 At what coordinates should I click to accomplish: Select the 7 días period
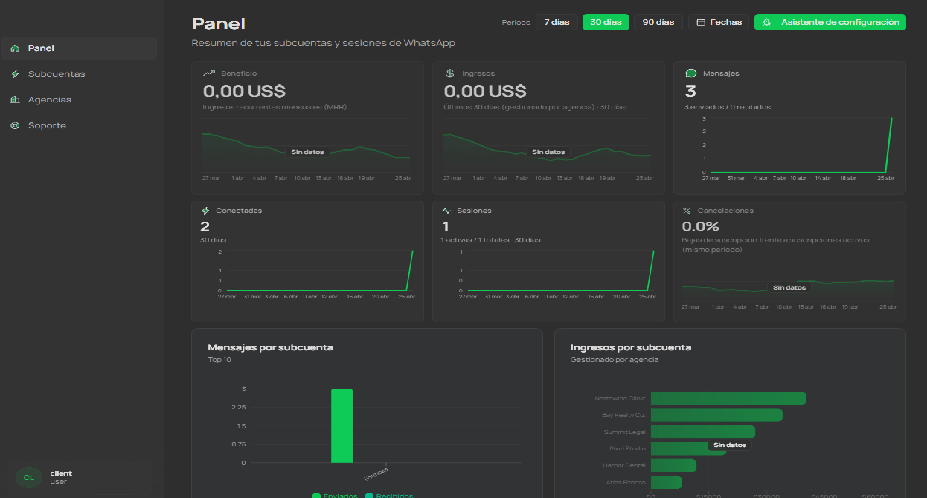[556, 22]
